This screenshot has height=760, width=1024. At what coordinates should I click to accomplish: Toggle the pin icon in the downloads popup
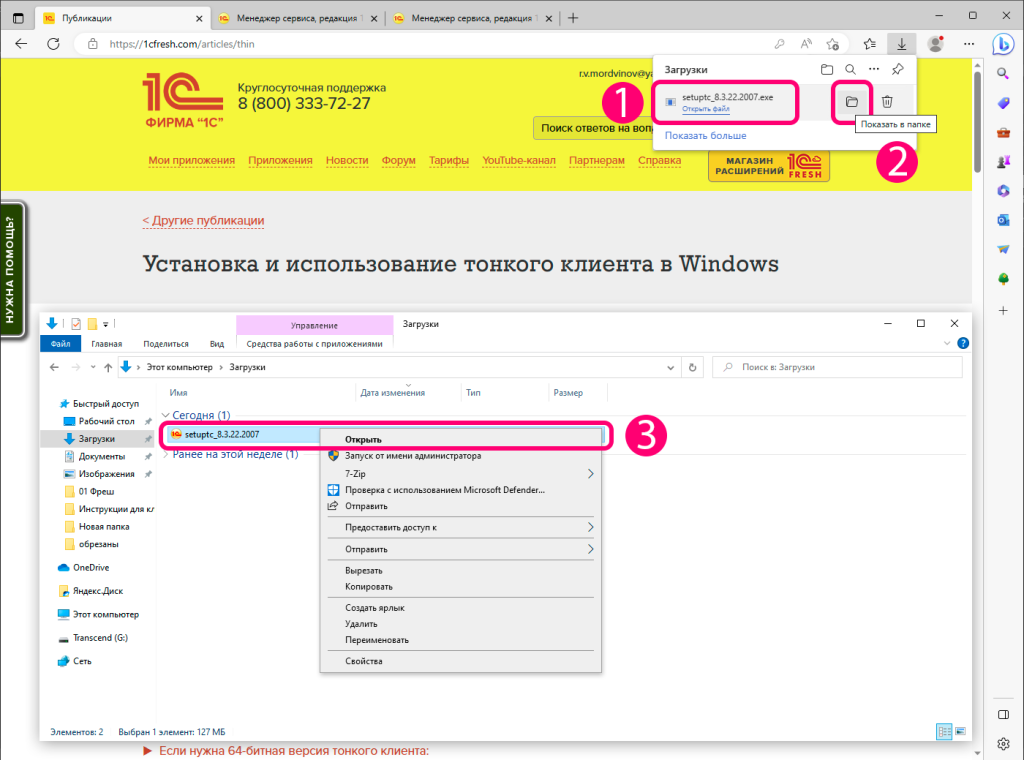pos(897,70)
